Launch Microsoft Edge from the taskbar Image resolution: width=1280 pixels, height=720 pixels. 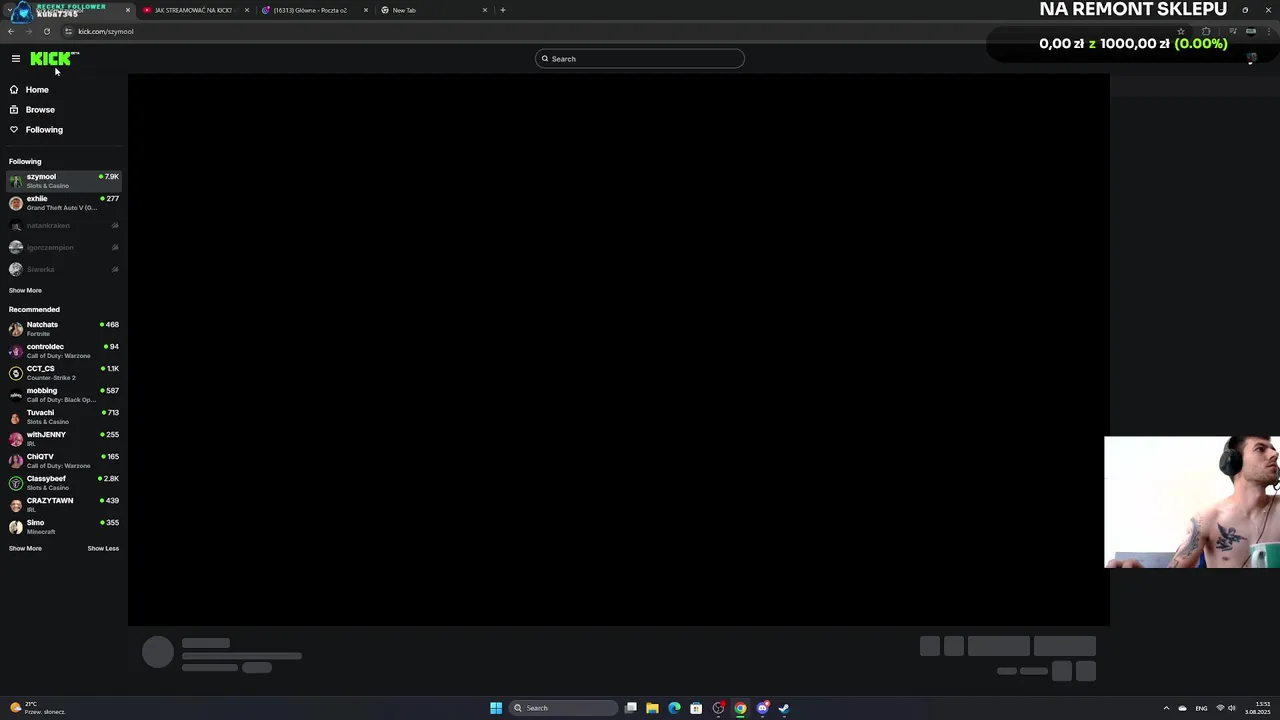[674, 708]
